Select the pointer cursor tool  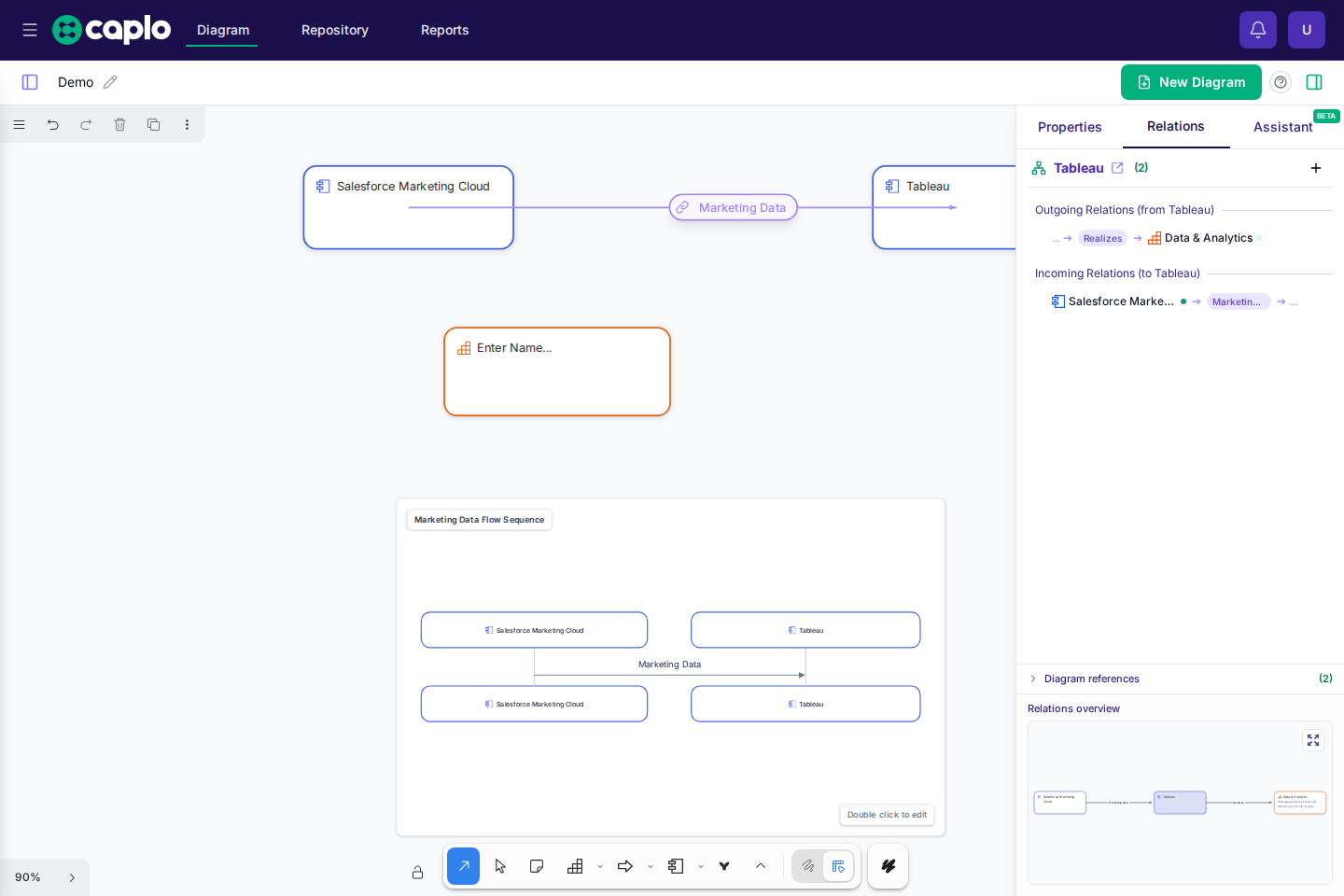click(500, 866)
